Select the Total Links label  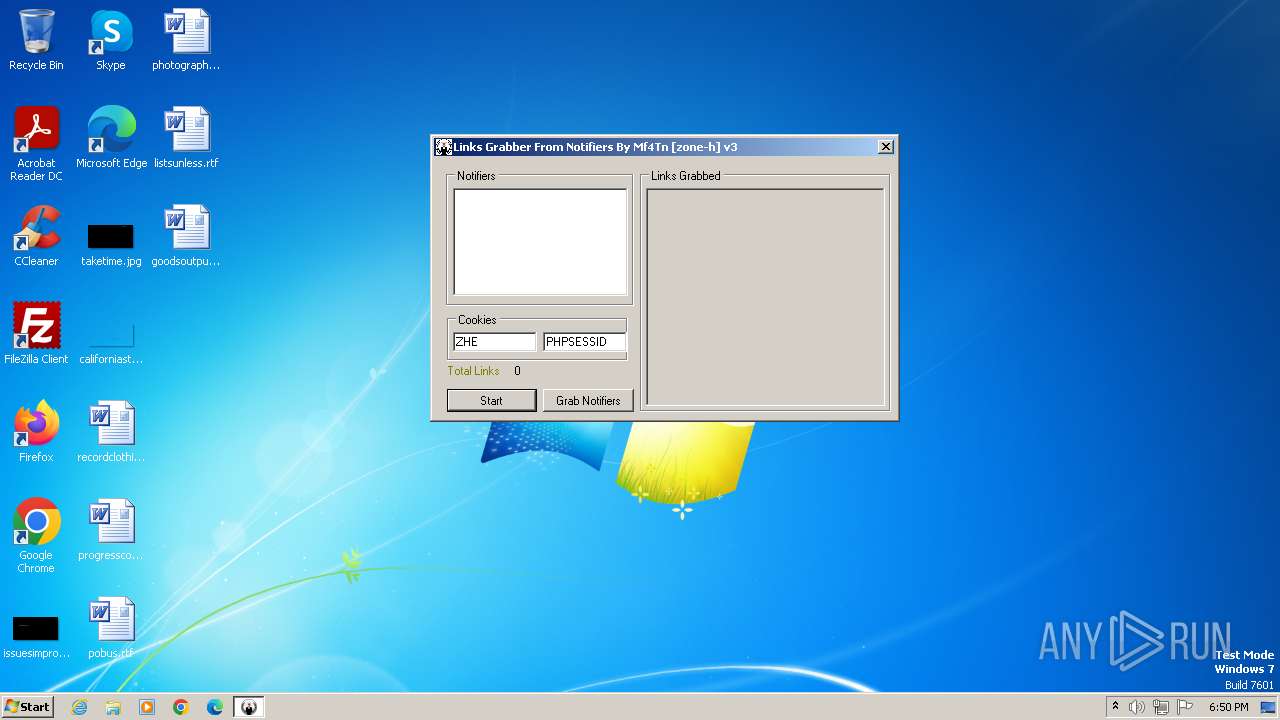click(473, 371)
